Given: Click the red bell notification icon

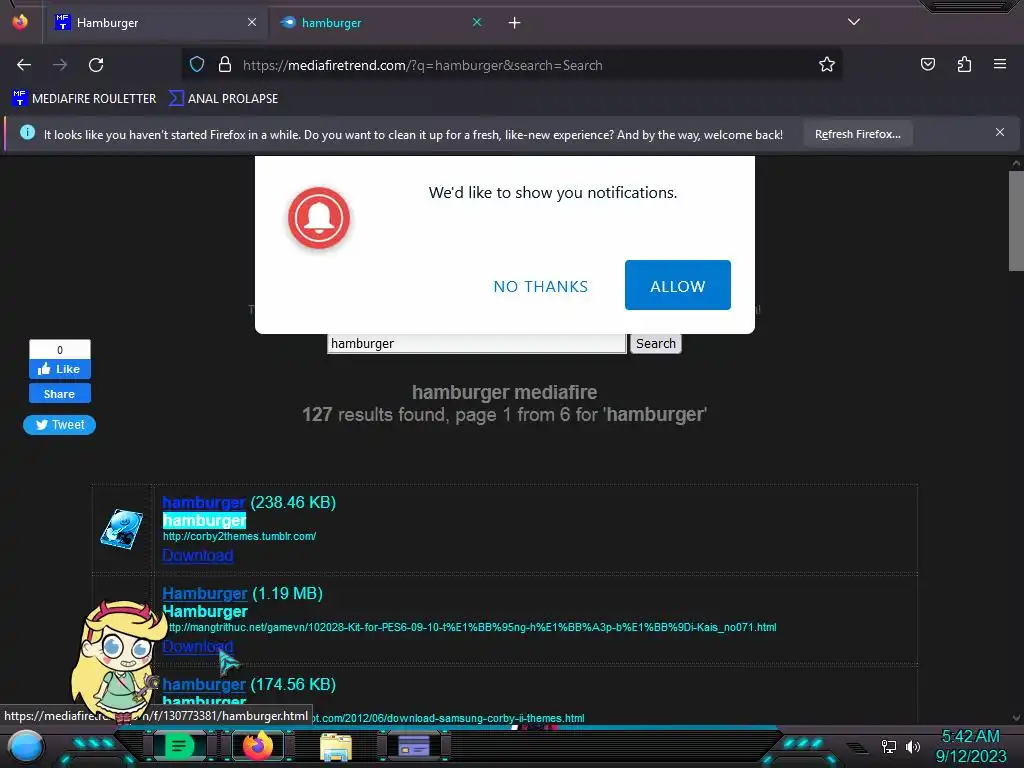Looking at the screenshot, I should pyautogui.click(x=319, y=218).
